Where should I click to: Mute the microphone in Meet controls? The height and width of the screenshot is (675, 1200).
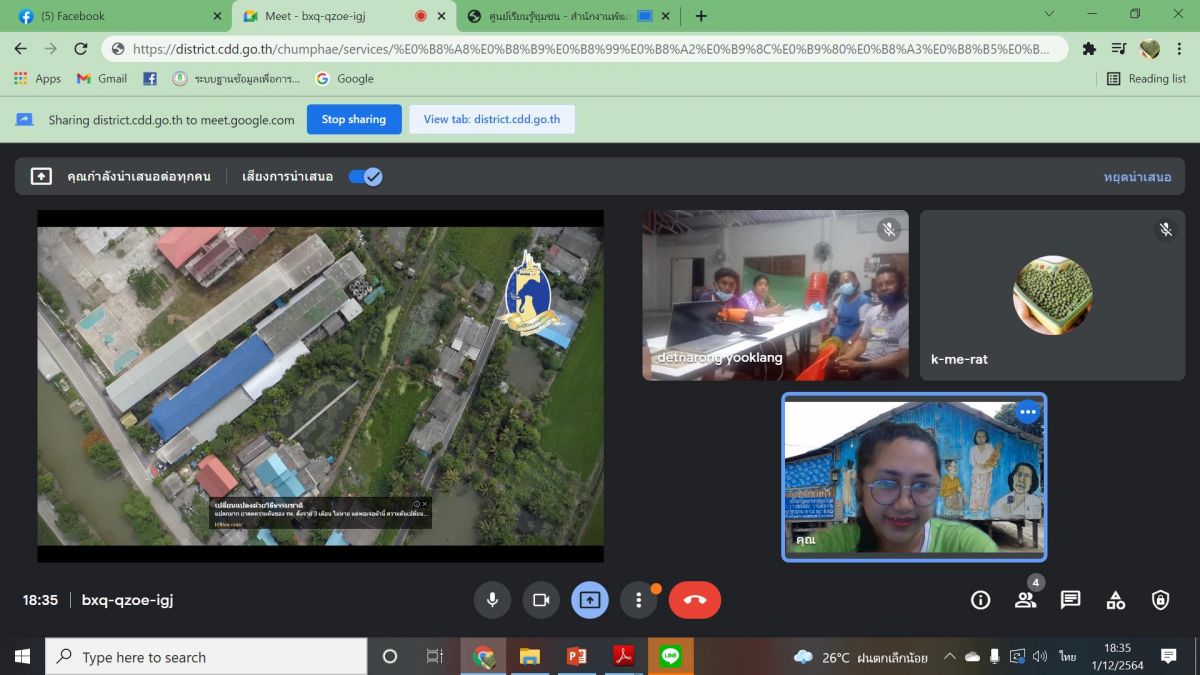[x=492, y=600]
